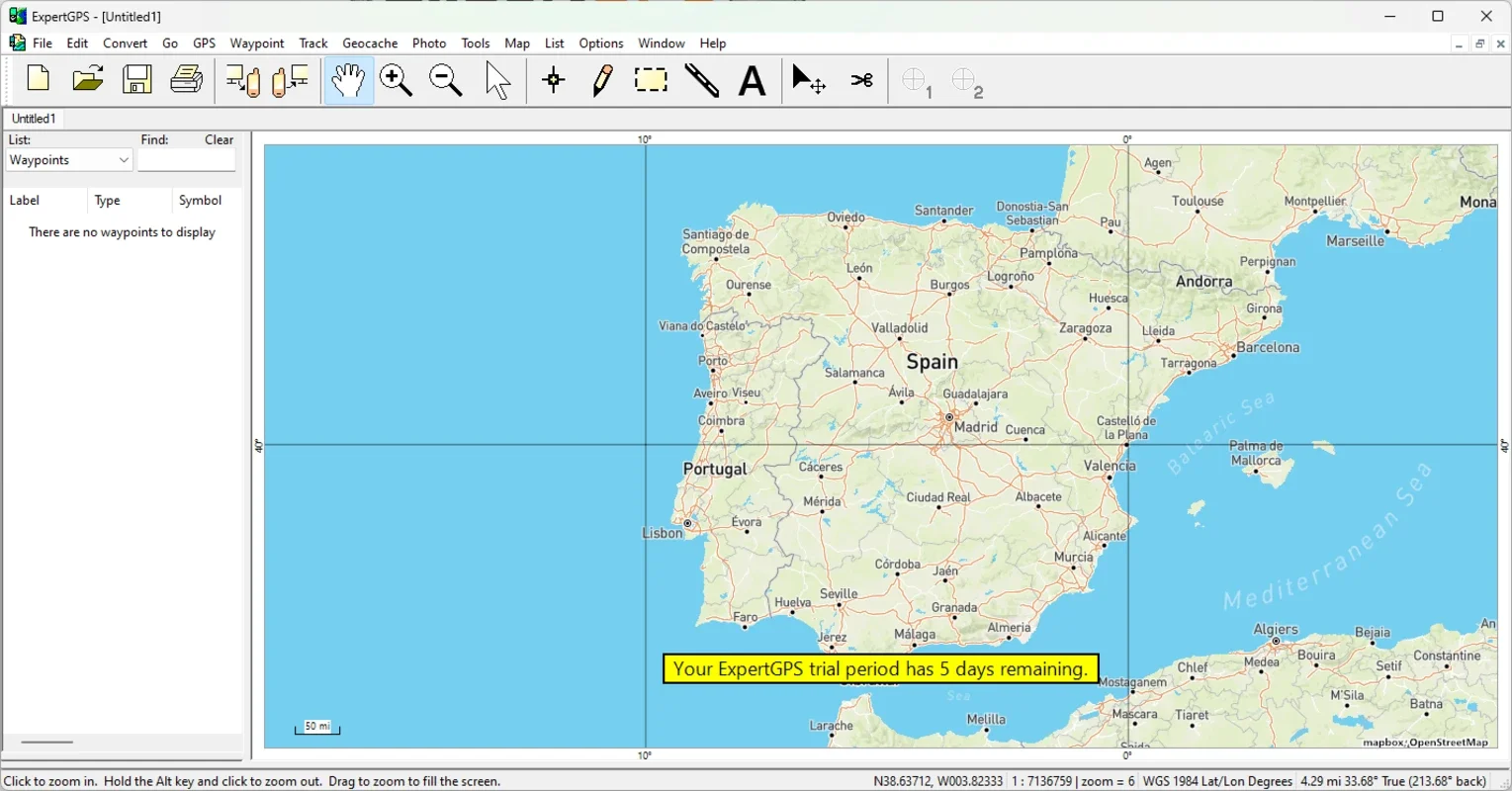Click the Seville label on the map
Screen dimensions: 1512x791
[839, 593]
